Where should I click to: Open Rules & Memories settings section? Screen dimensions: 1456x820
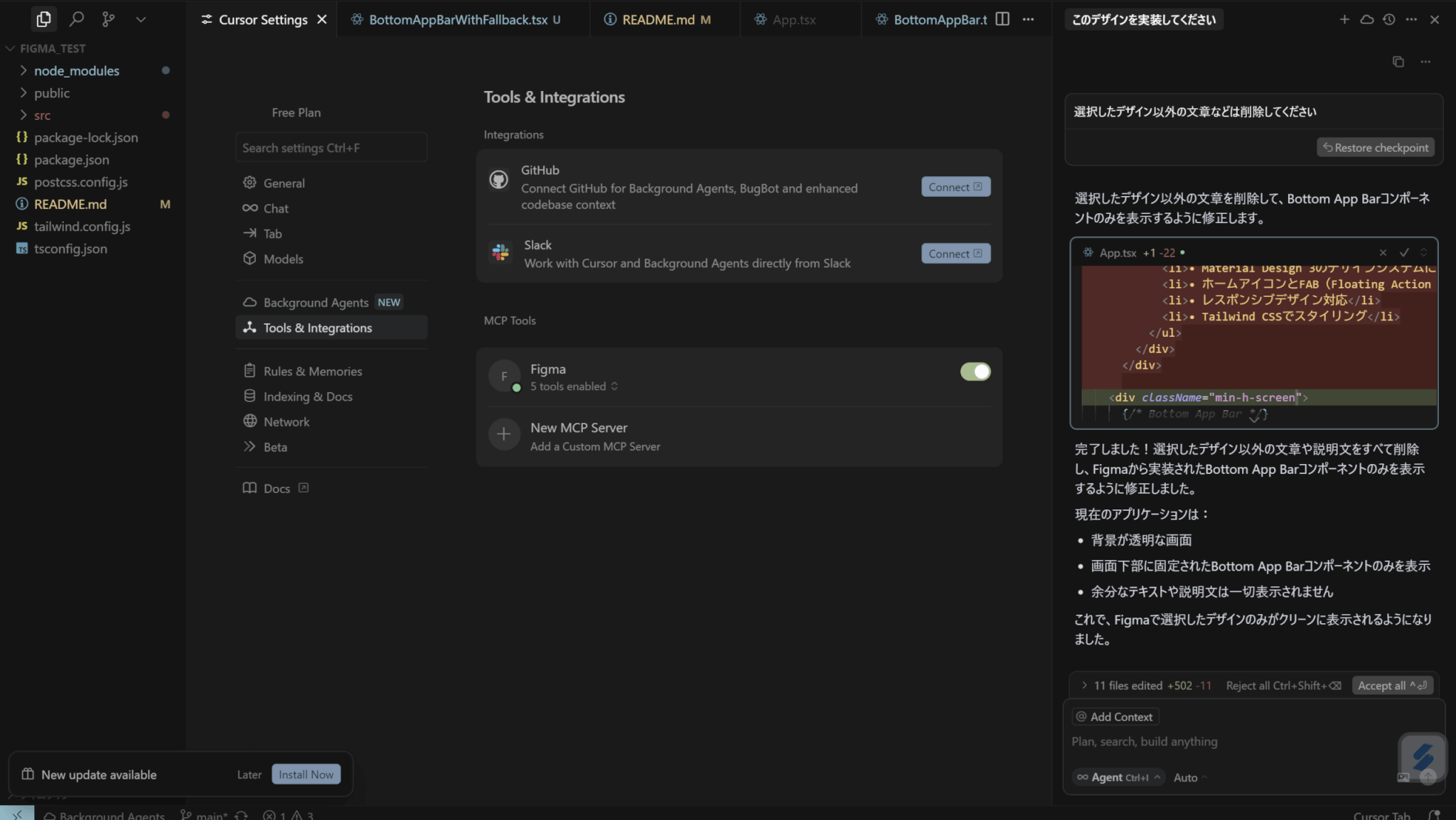(x=331, y=371)
